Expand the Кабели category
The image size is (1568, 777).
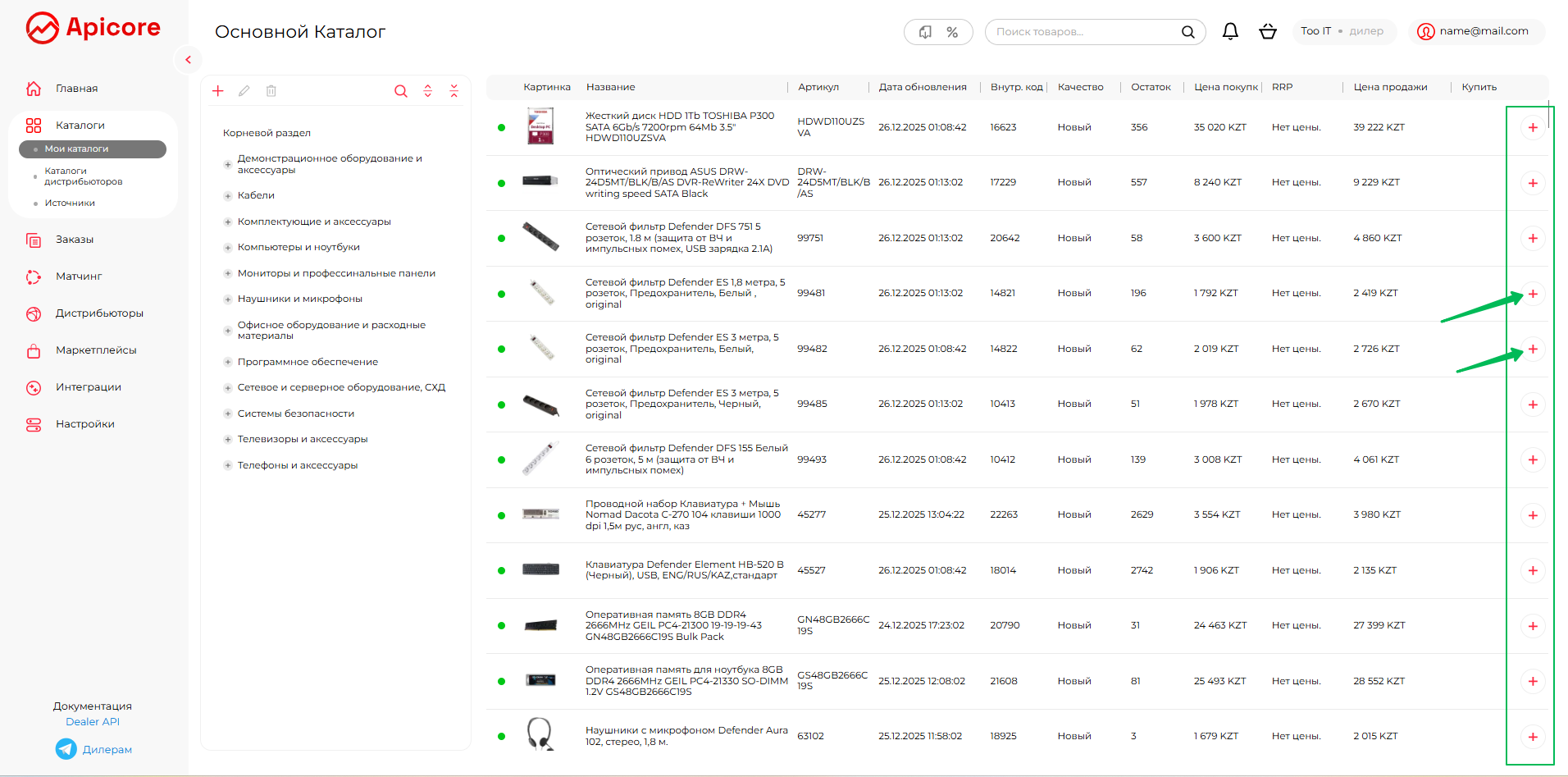(x=228, y=196)
